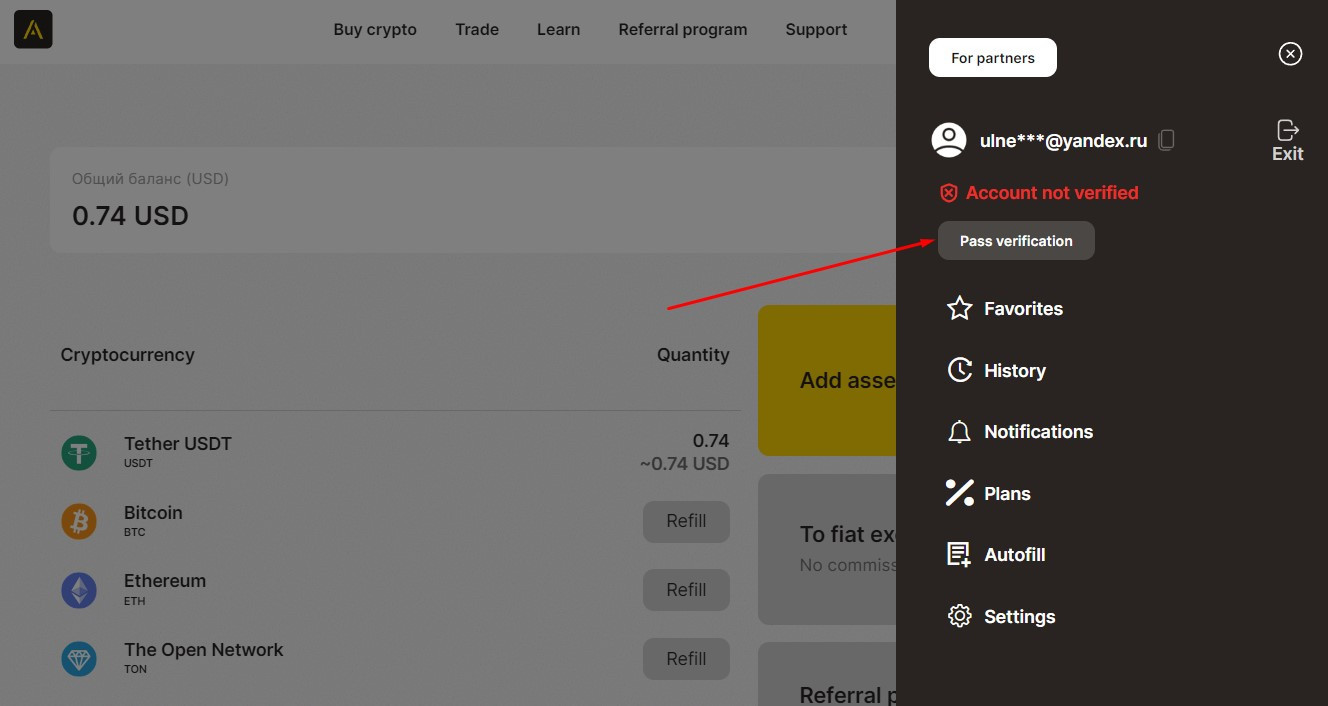
Task: Click the Bitcoin coin icon
Action: click(79, 521)
